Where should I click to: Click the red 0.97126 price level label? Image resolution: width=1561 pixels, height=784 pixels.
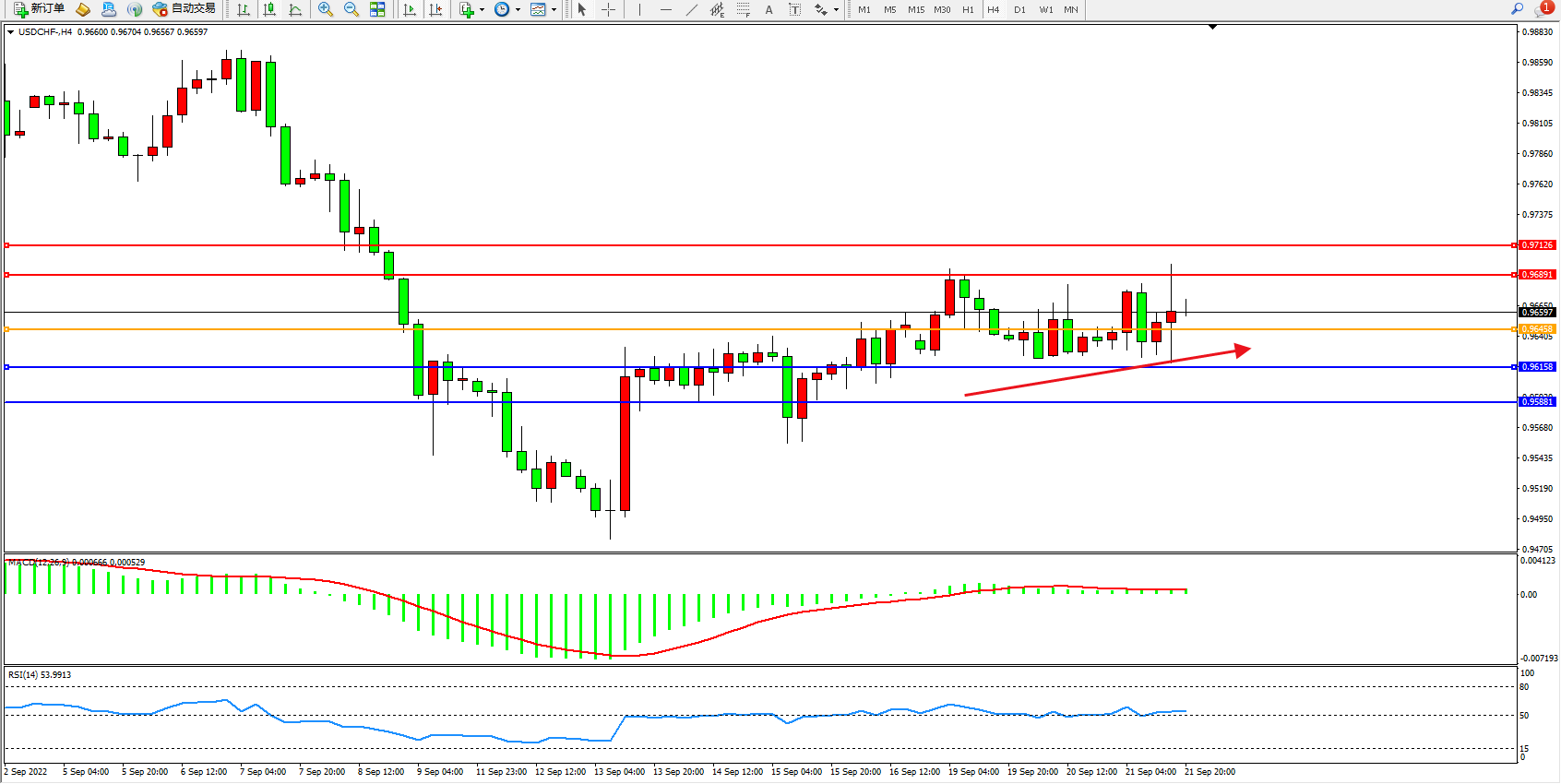pyautogui.click(x=1537, y=245)
